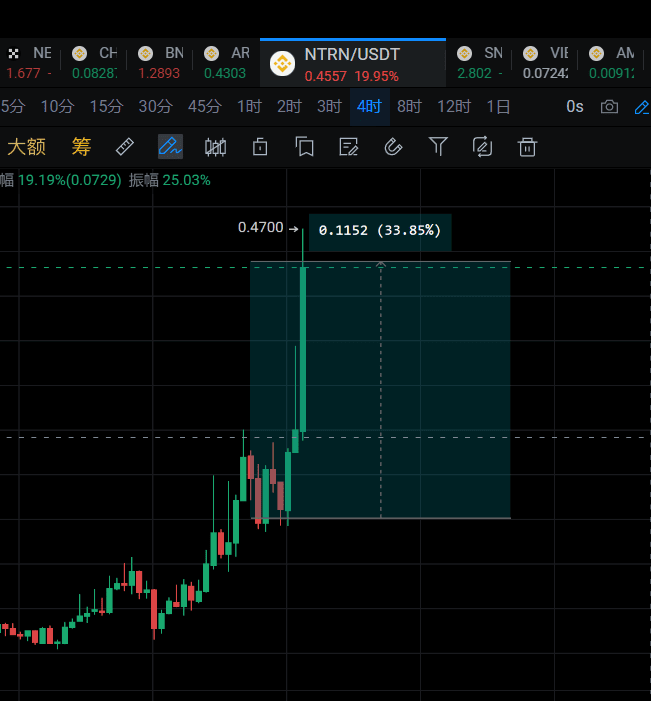Click the 0.4700 high price label
Screen dimensions: 651x701
[x=261, y=228]
